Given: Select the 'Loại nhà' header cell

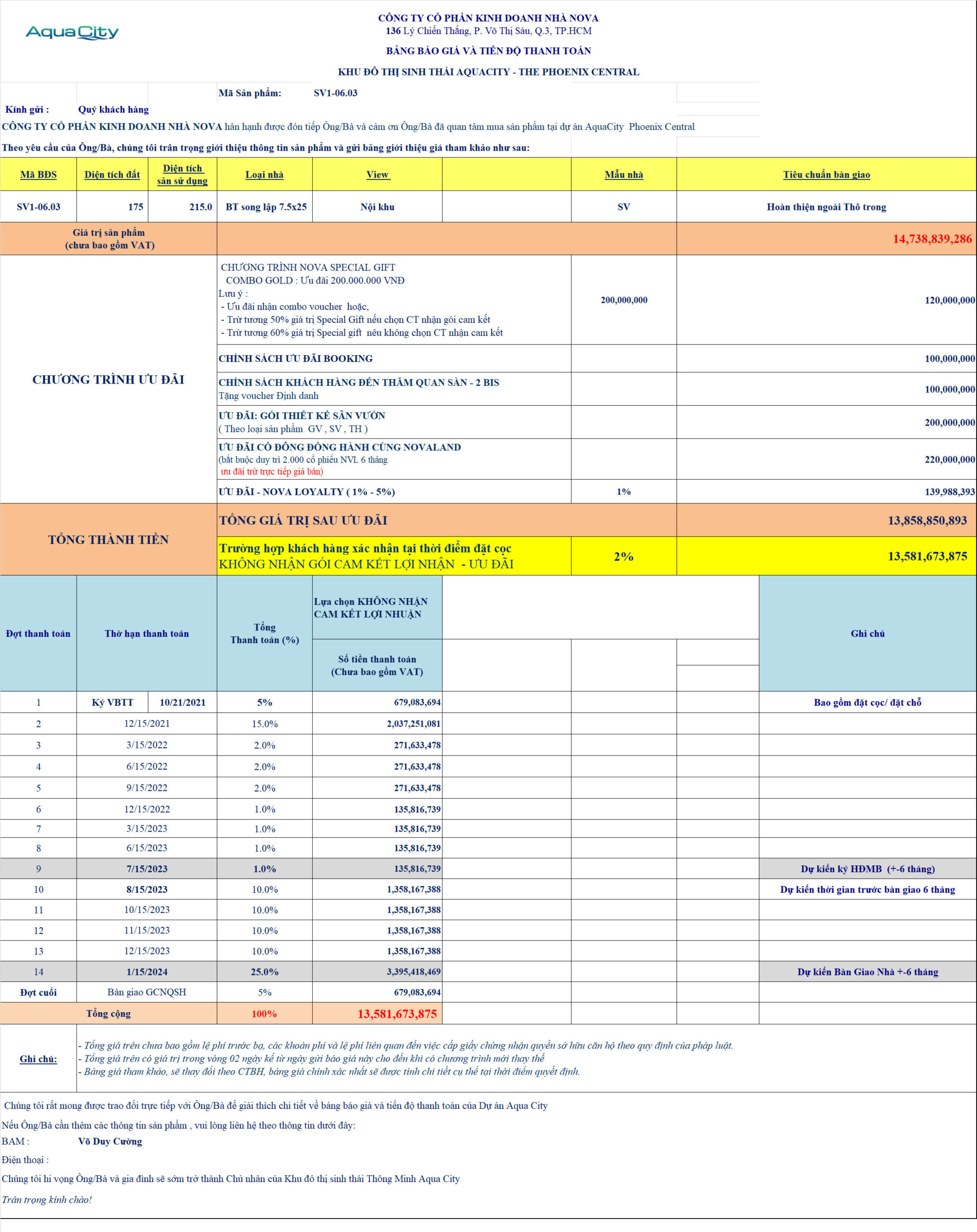Looking at the screenshot, I should [x=265, y=175].
